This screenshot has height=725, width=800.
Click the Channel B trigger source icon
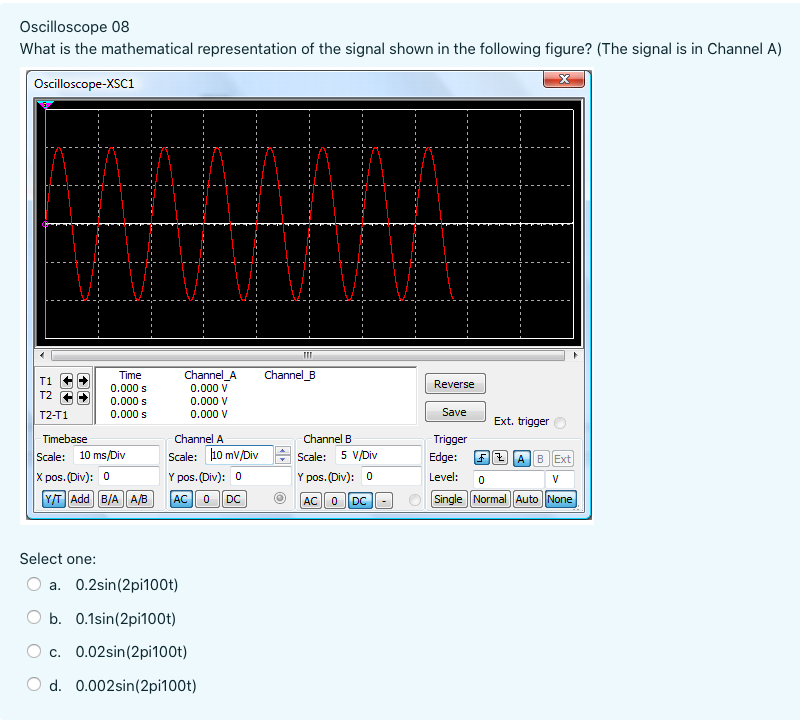click(x=541, y=459)
